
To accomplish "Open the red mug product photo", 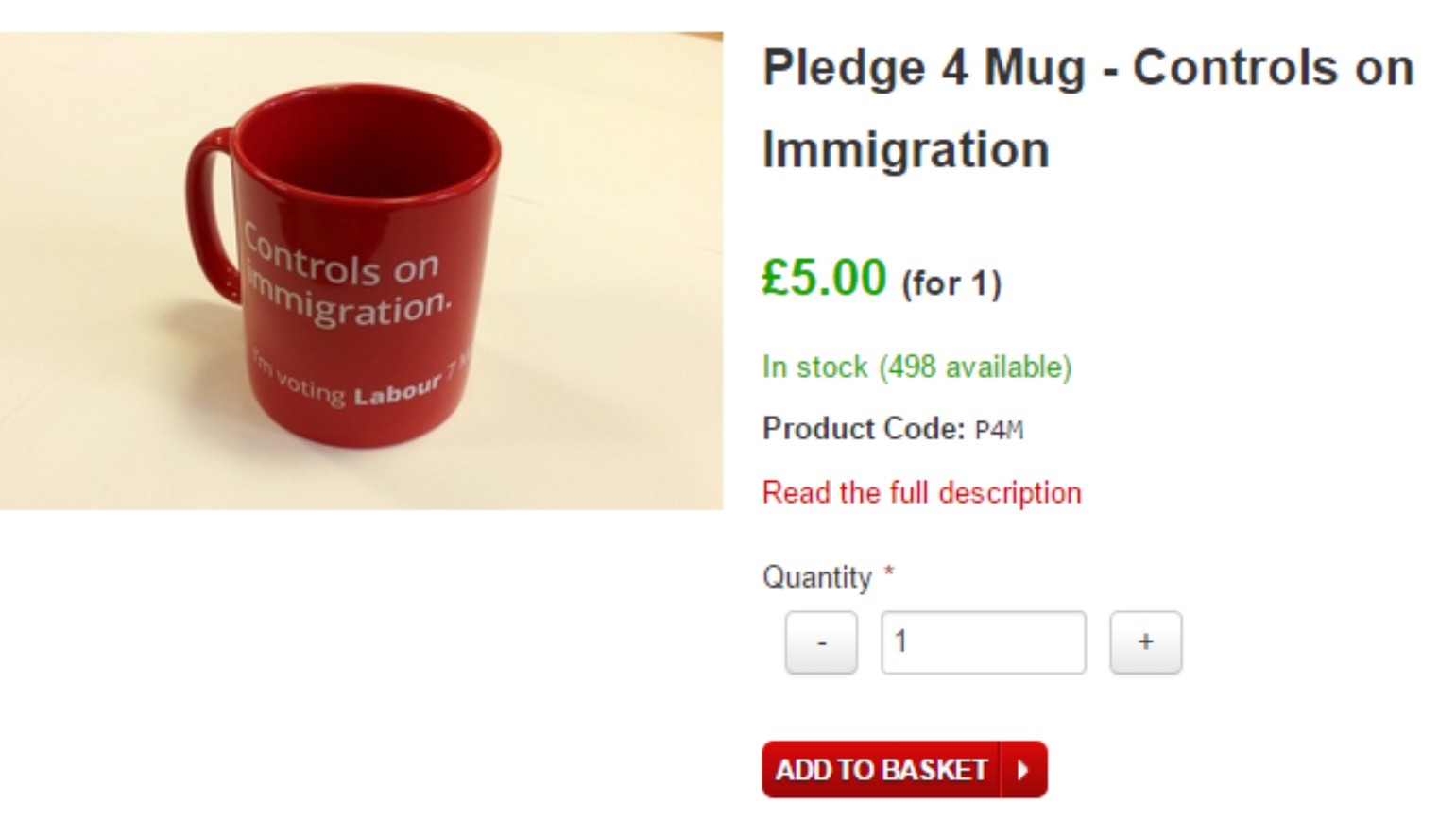I will (361, 271).
